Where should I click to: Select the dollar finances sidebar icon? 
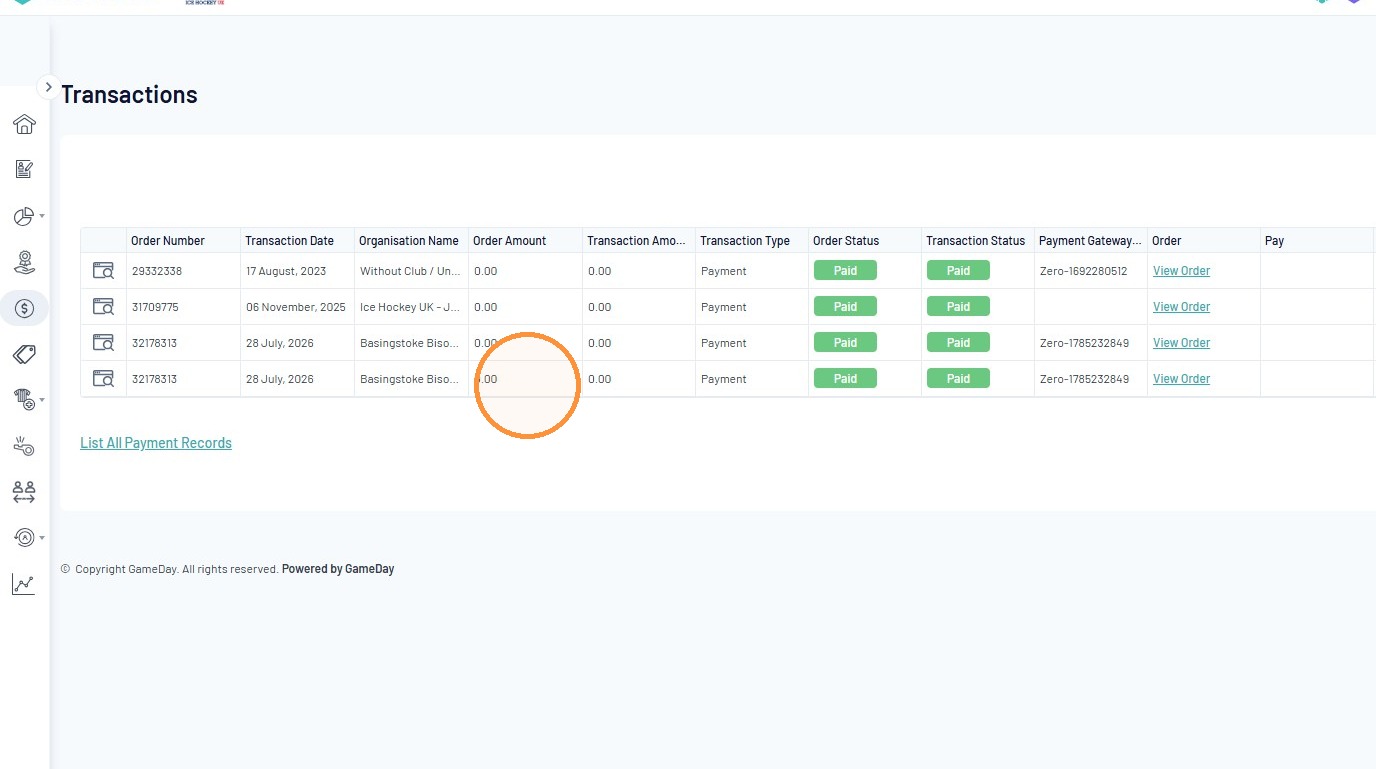24,309
